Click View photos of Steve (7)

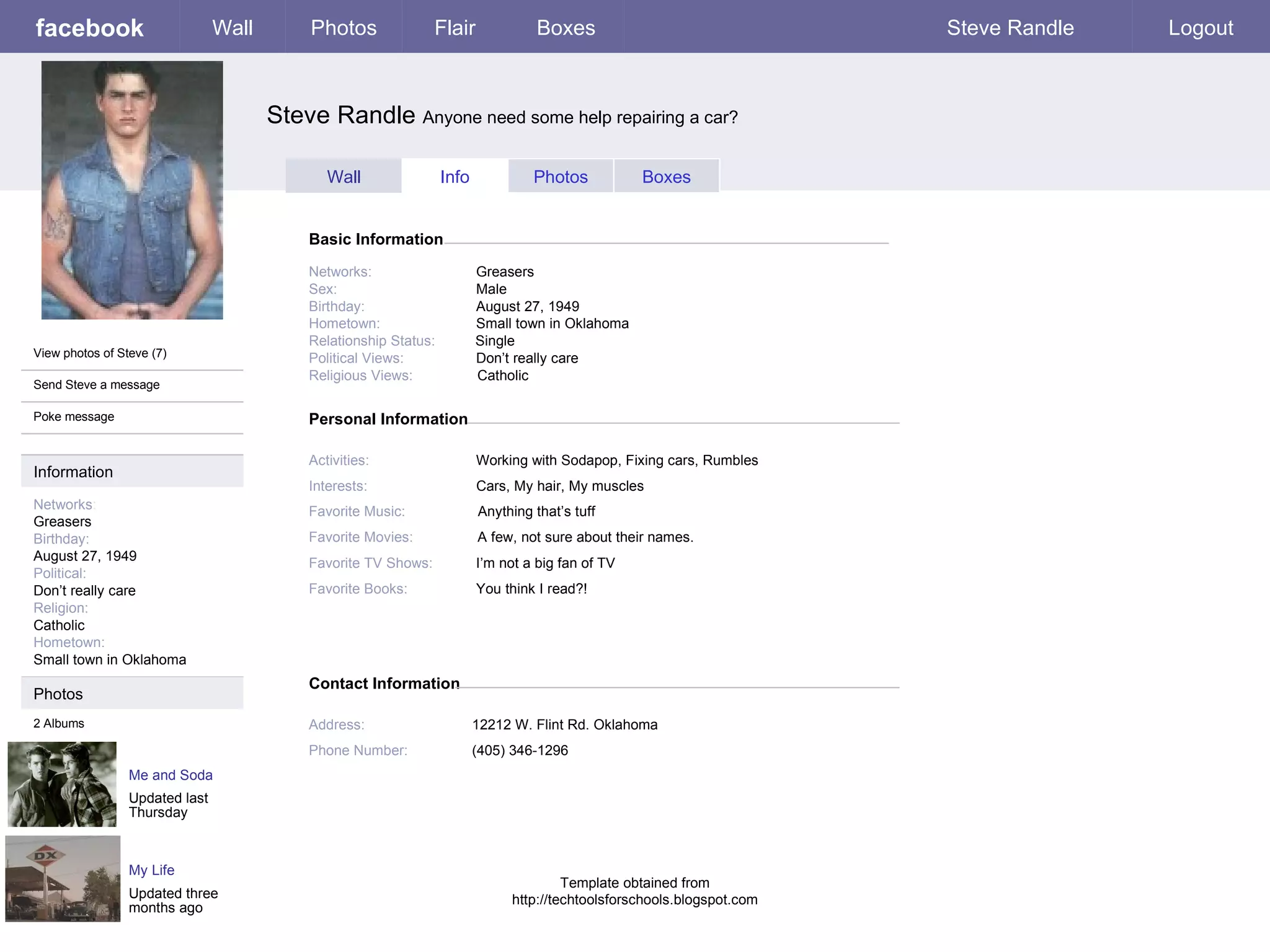[x=100, y=353]
